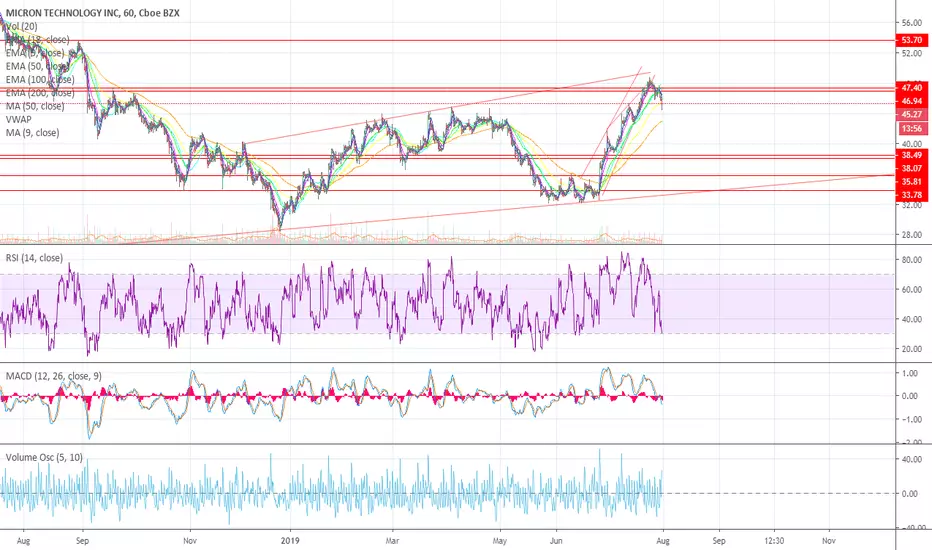Viewport: 932px width, 550px height.
Task: Select the horizontal line at 35.81
Action: click(x=447, y=175)
